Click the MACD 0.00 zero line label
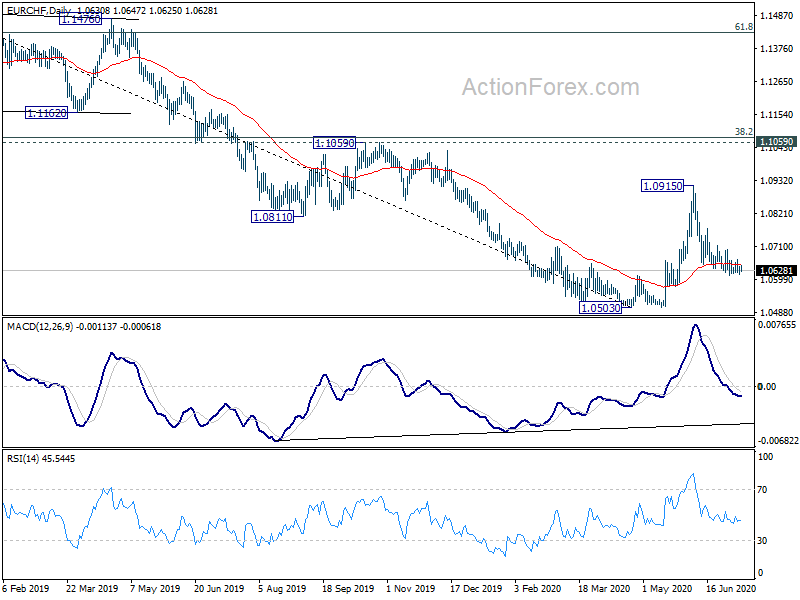 [767, 387]
